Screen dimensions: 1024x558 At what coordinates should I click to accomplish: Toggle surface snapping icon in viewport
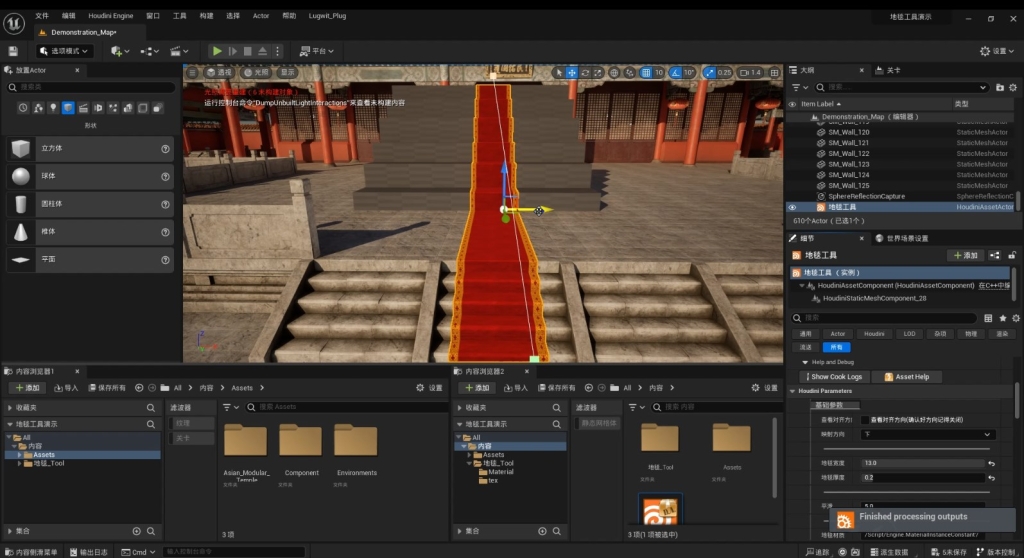coord(629,73)
